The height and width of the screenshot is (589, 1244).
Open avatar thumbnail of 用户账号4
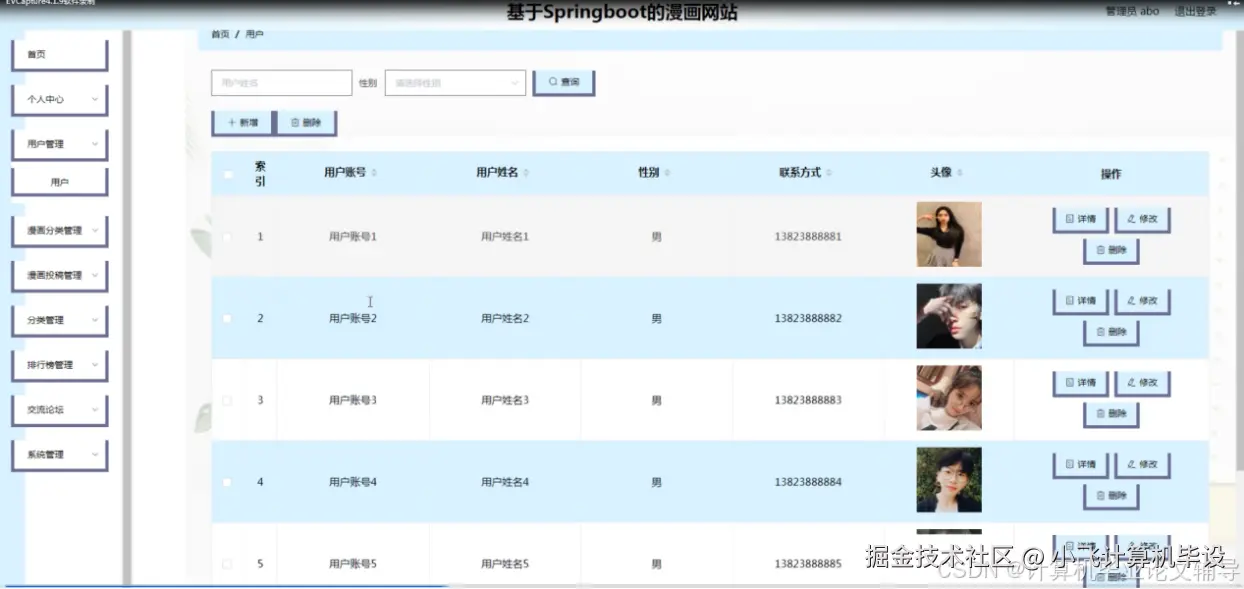pyautogui.click(x=949, y=480)
